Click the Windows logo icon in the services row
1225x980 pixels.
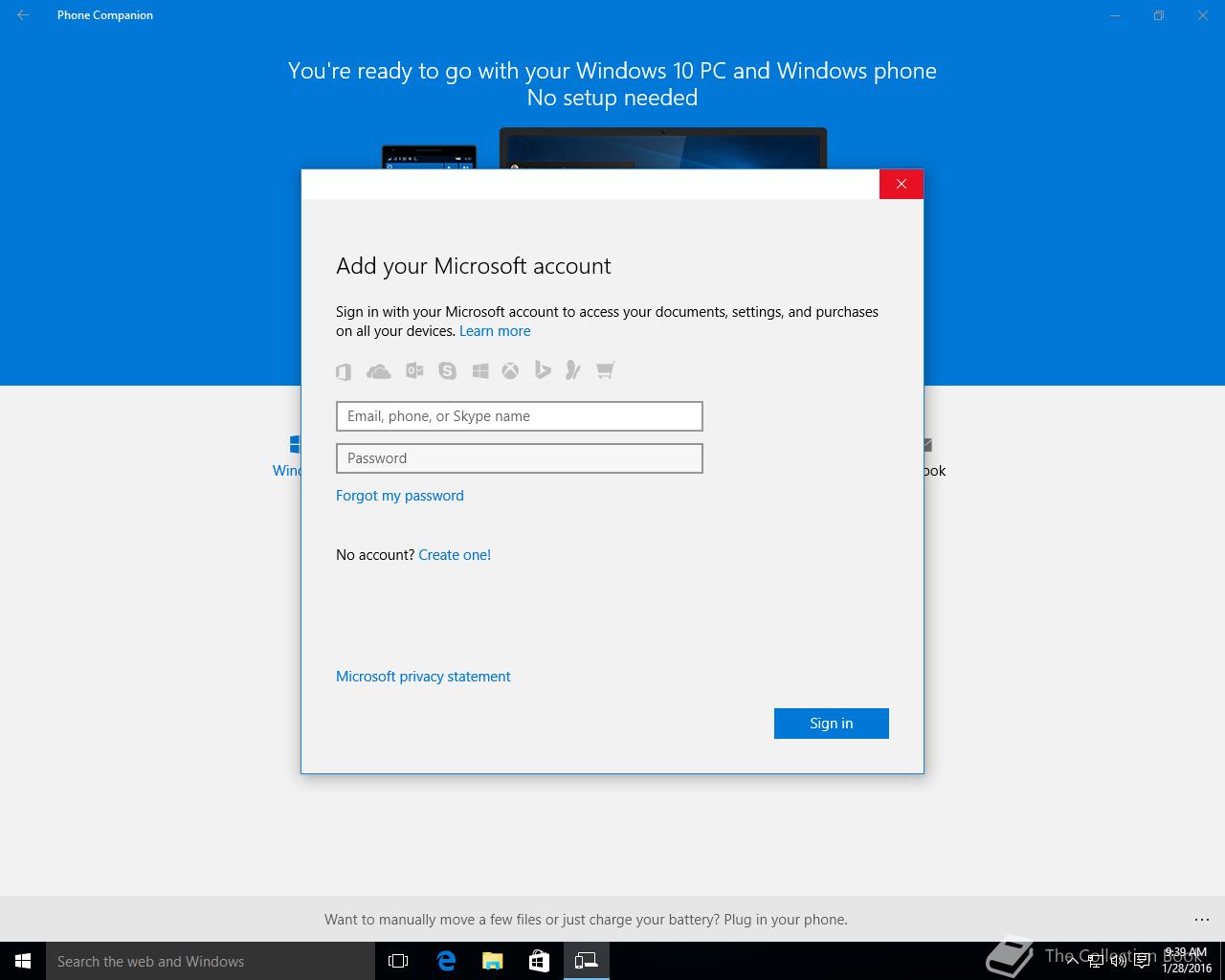[x=480, y=370]
